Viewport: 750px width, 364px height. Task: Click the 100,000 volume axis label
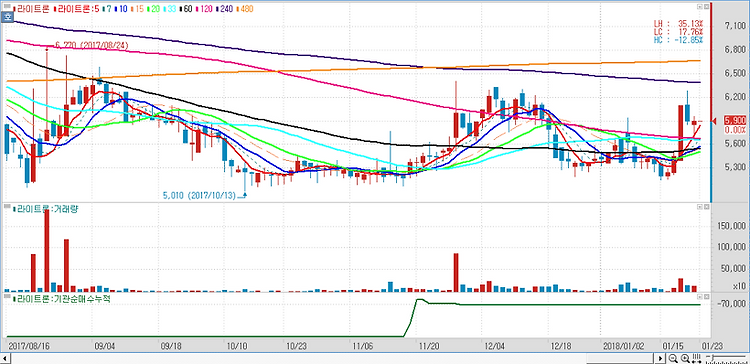click(x=732, y=247)
